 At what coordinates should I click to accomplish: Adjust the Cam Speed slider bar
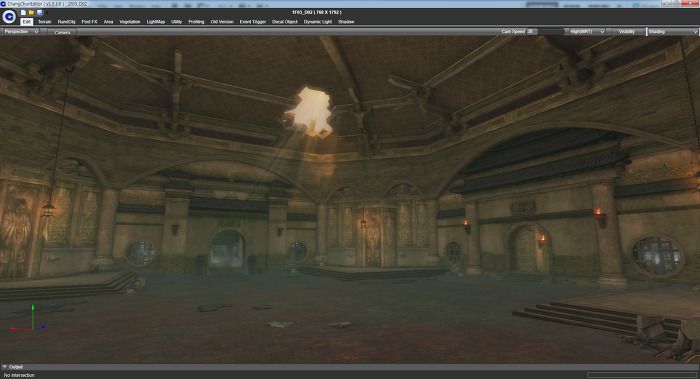550,32
